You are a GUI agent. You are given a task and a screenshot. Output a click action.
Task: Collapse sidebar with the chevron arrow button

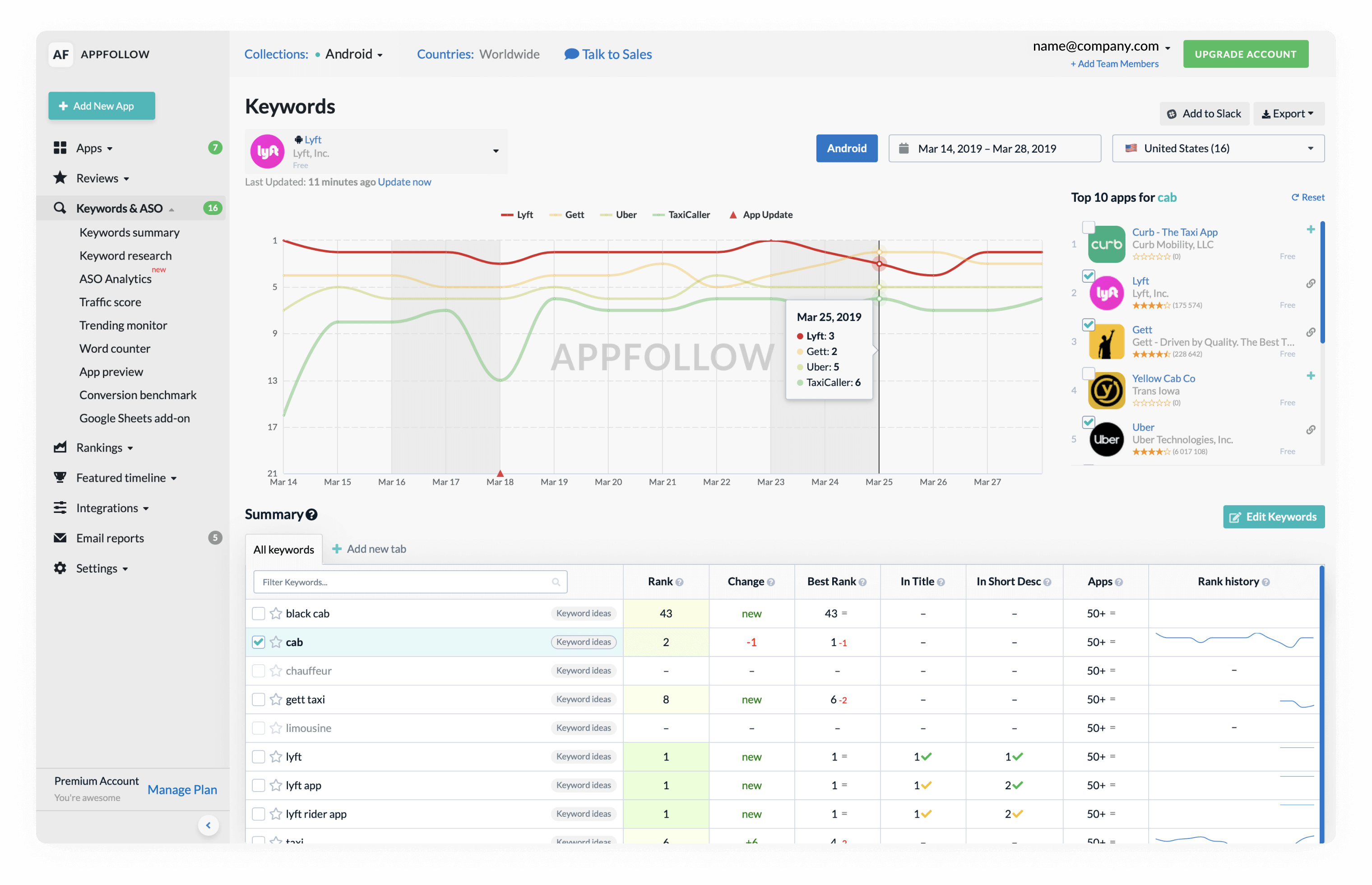pyautogui.click(x=209, y=825)
